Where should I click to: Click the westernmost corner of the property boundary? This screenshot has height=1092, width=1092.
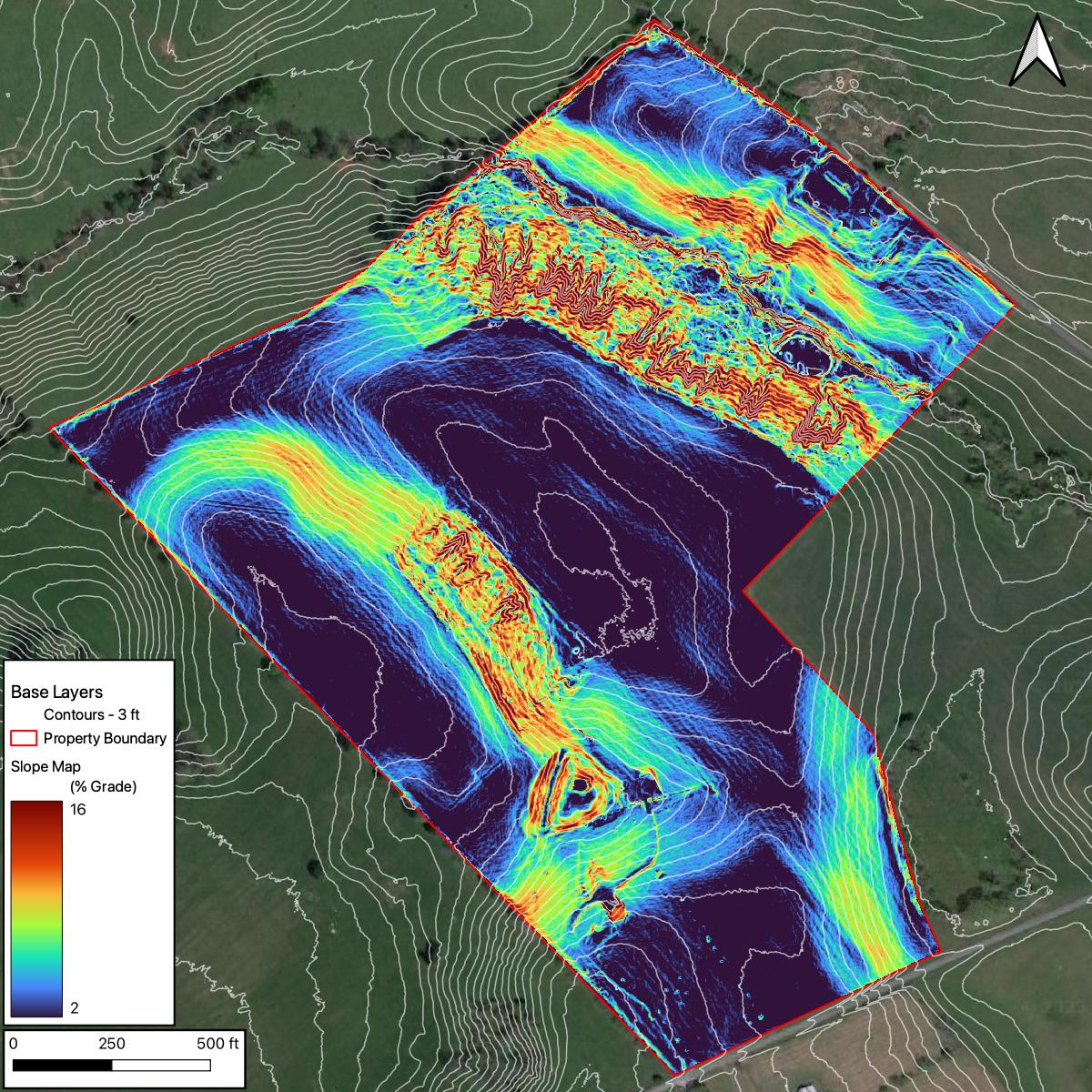[53, 430]
